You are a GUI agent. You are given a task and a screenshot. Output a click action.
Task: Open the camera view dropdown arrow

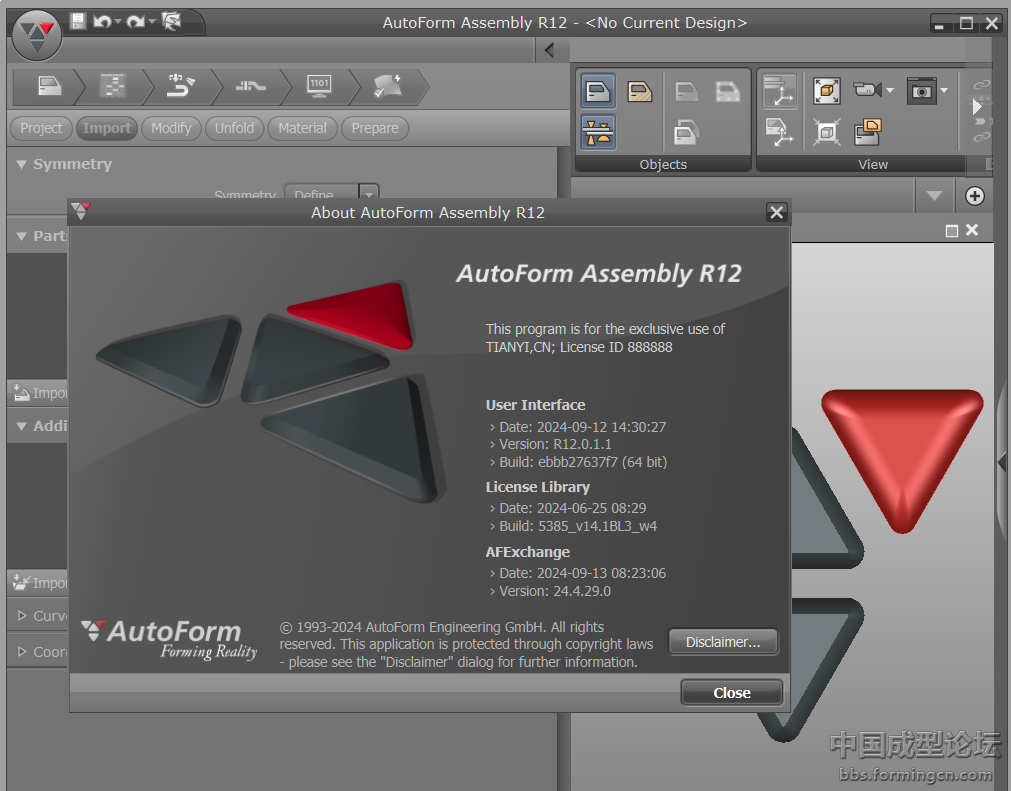[x=890, y=90]
